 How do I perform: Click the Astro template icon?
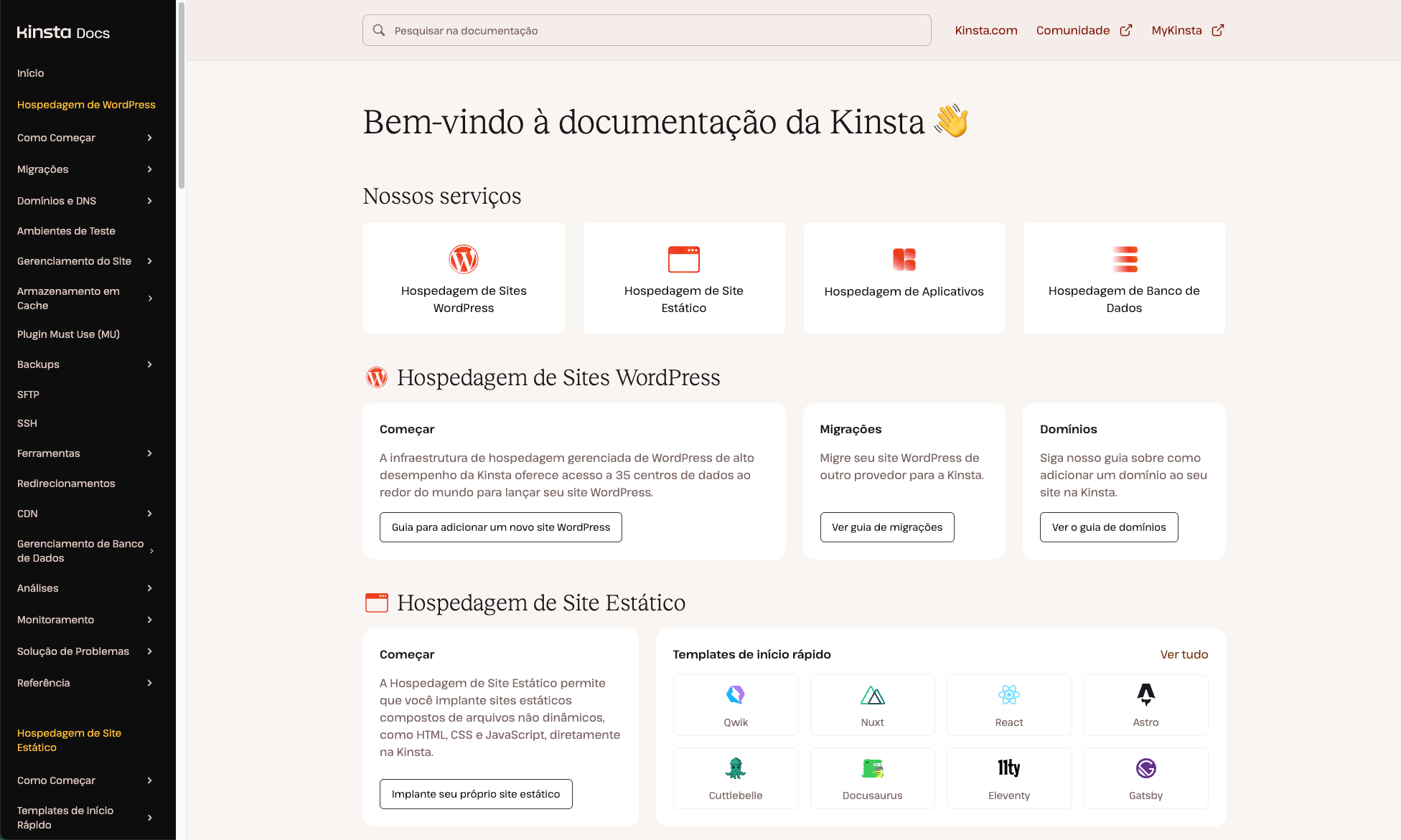[x=1145, y=694]
